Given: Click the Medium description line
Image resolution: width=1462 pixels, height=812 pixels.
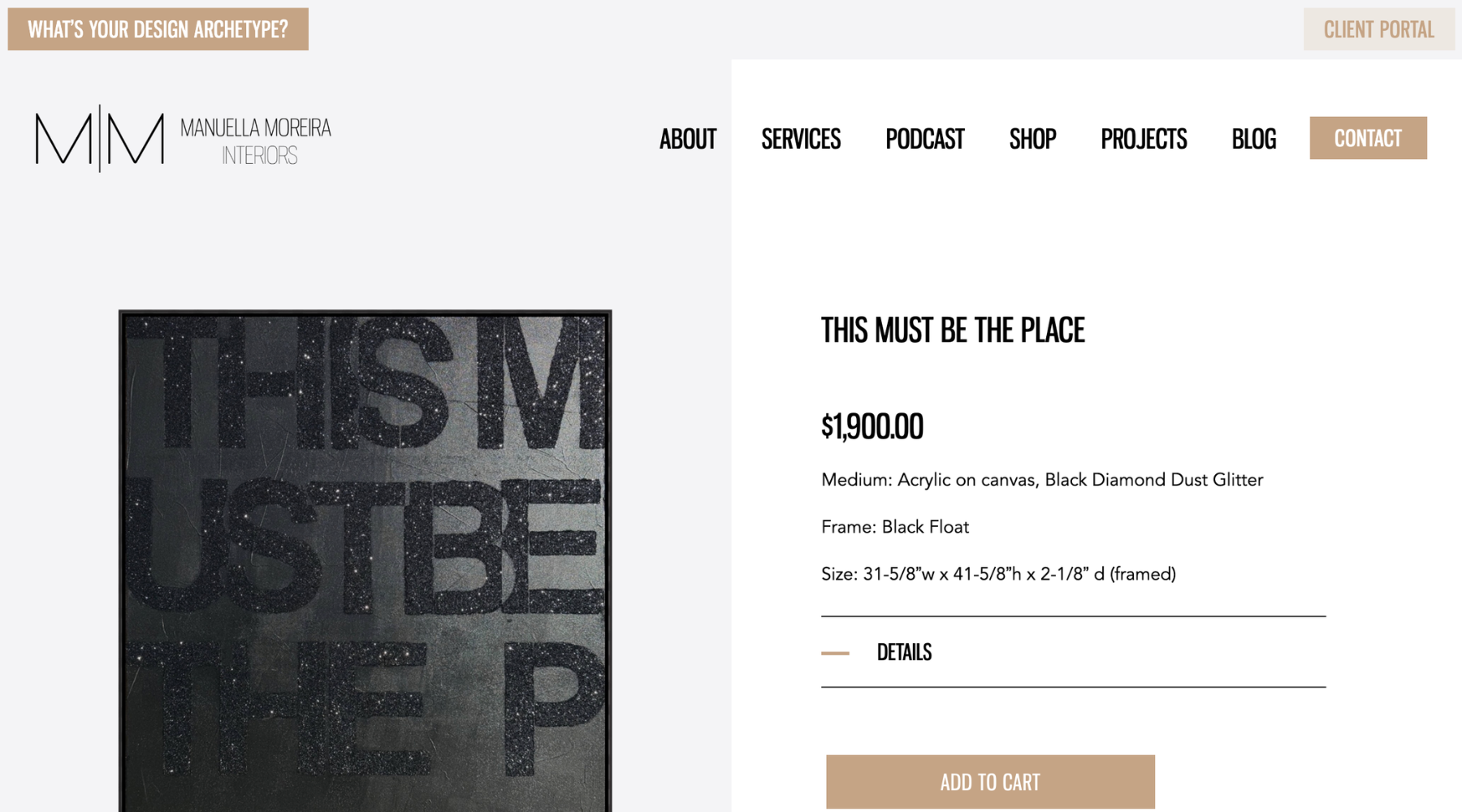Looking at the screenshot, I should [x=1042, y=480].
